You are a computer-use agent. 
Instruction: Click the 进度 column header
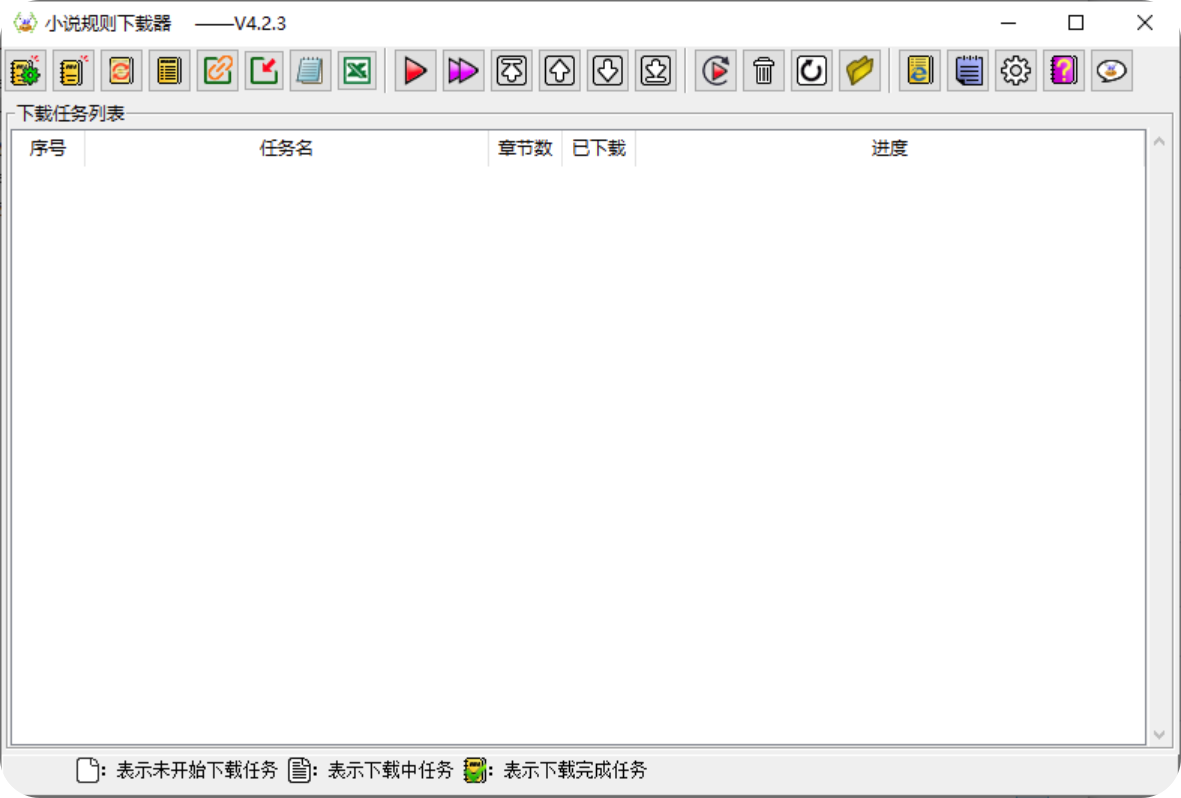point(890,148)
